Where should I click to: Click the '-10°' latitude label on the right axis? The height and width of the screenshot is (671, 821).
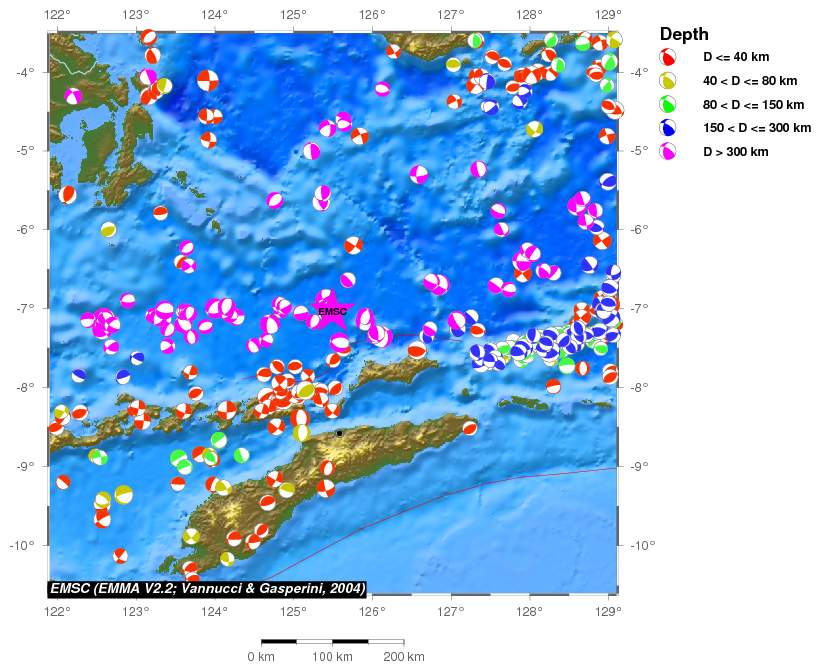(641, 545)
